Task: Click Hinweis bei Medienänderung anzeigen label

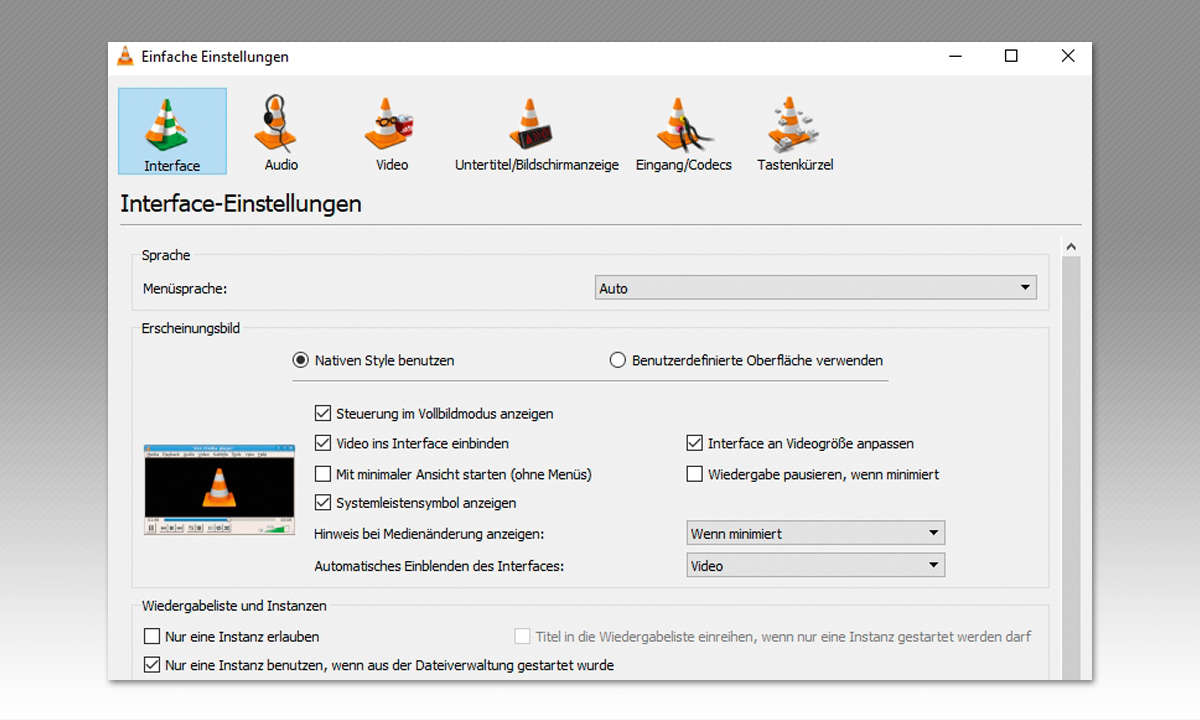Action: [430, 534]
